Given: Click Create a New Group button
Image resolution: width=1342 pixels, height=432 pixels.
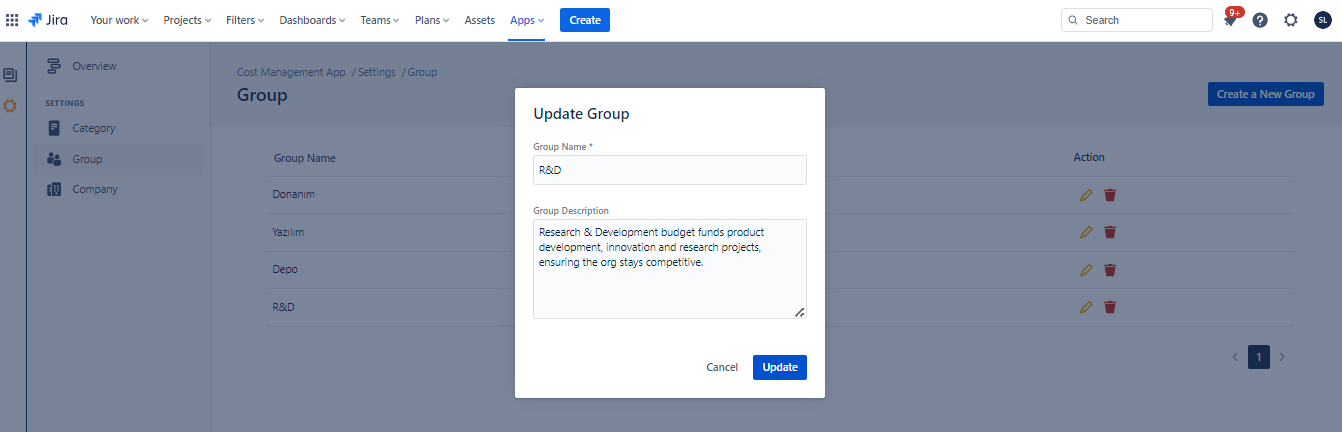Looking at the screenshot, I should coord(1266,94).
